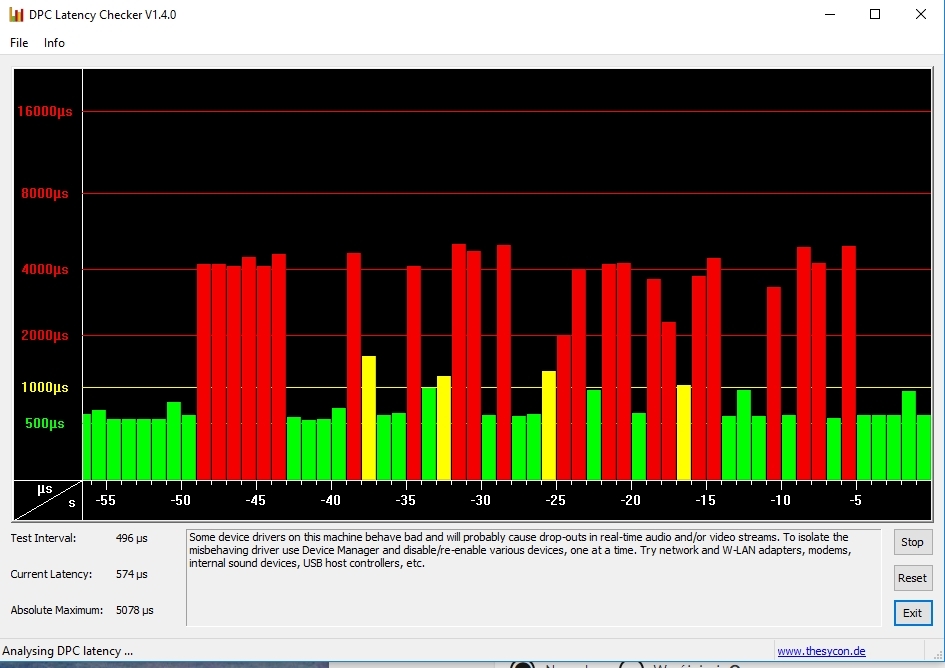
Task: Click the Reset button
Action: [912, 578]
